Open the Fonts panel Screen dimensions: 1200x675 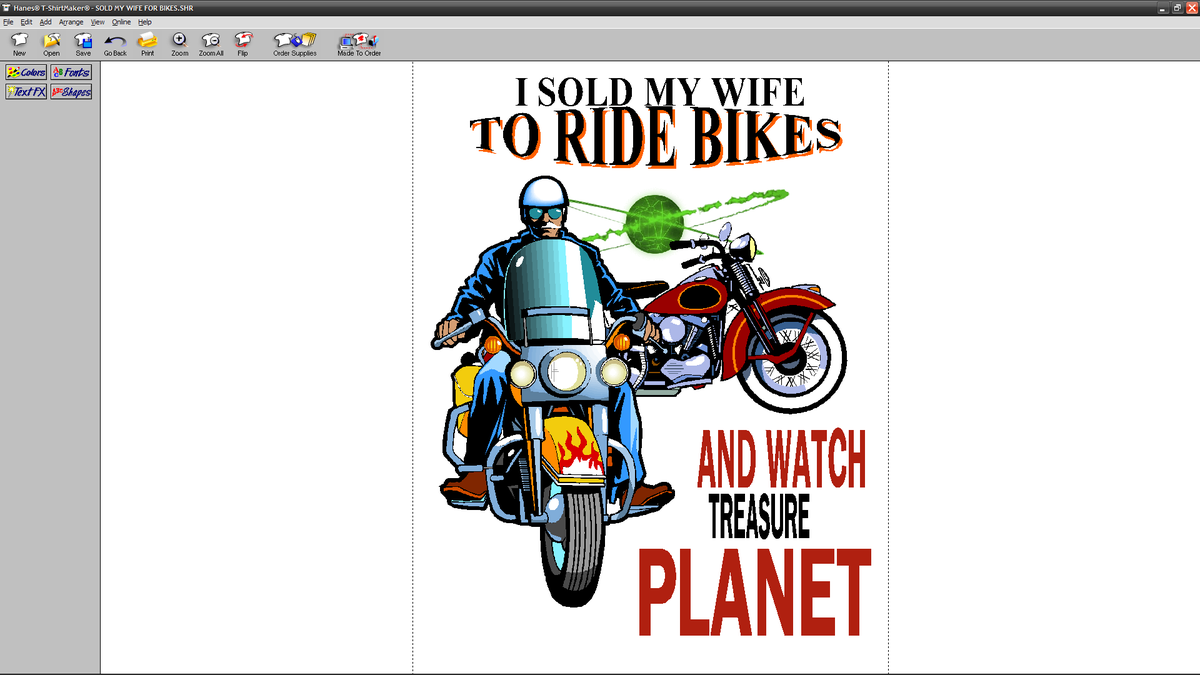click(71, 72)
